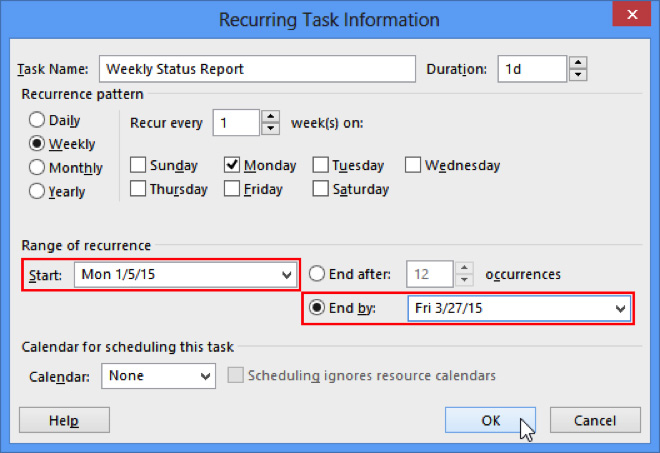Select the End after occurrences option
660x453 pixels.
(317, 274)
